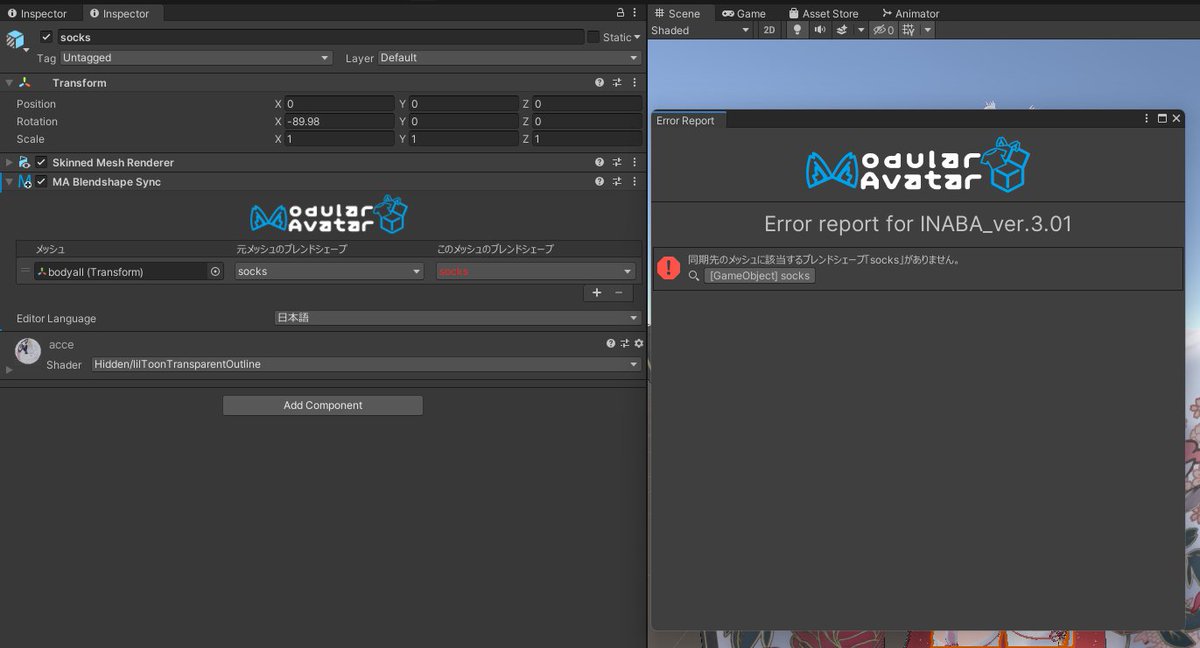Open acce material help icon
This screenshot has width=1200, height=648.
tap(611, 343)
